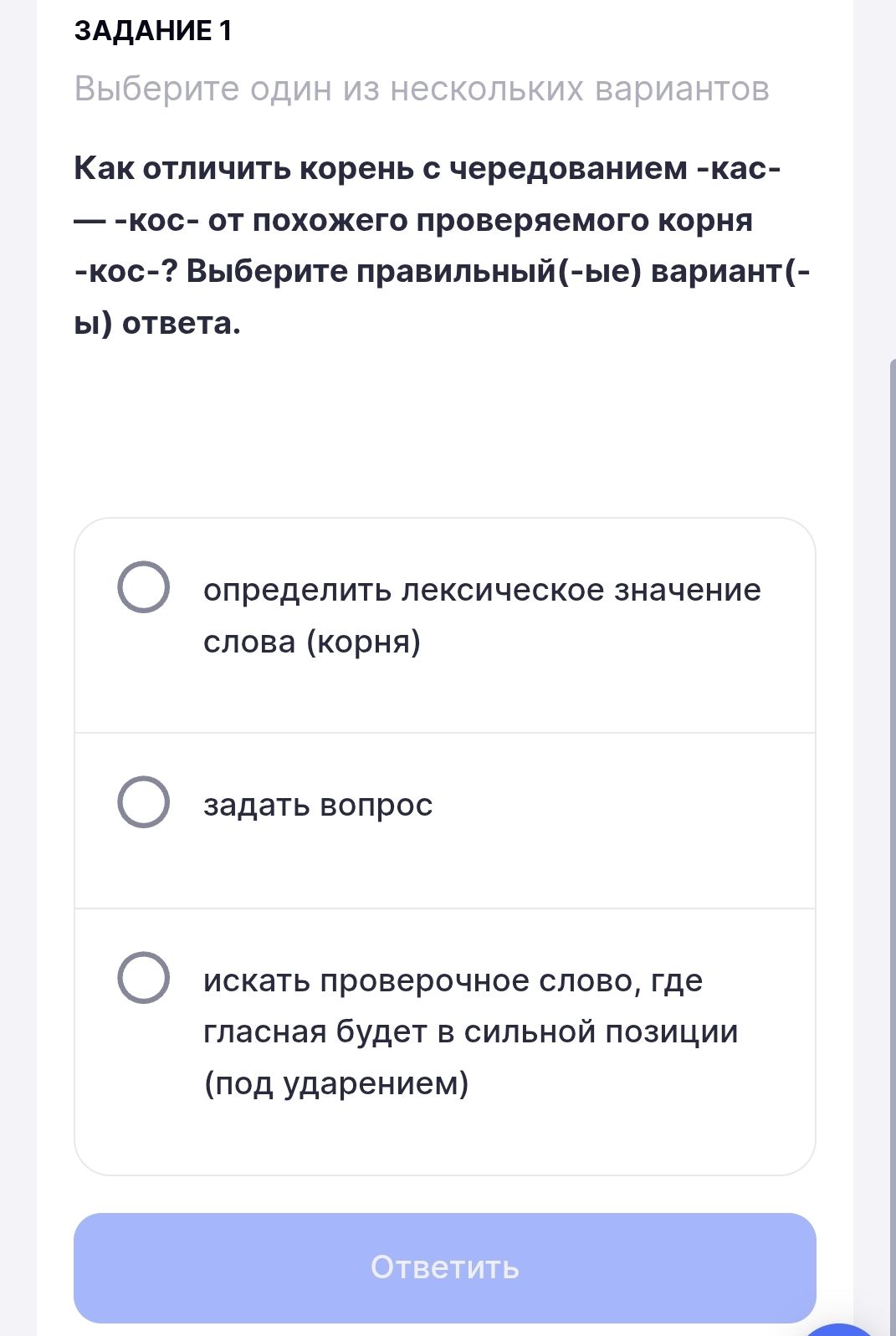Tap the text "определить лексическое значение"
The height and width of the screenshot is (1336, 896).
(482, 590)
